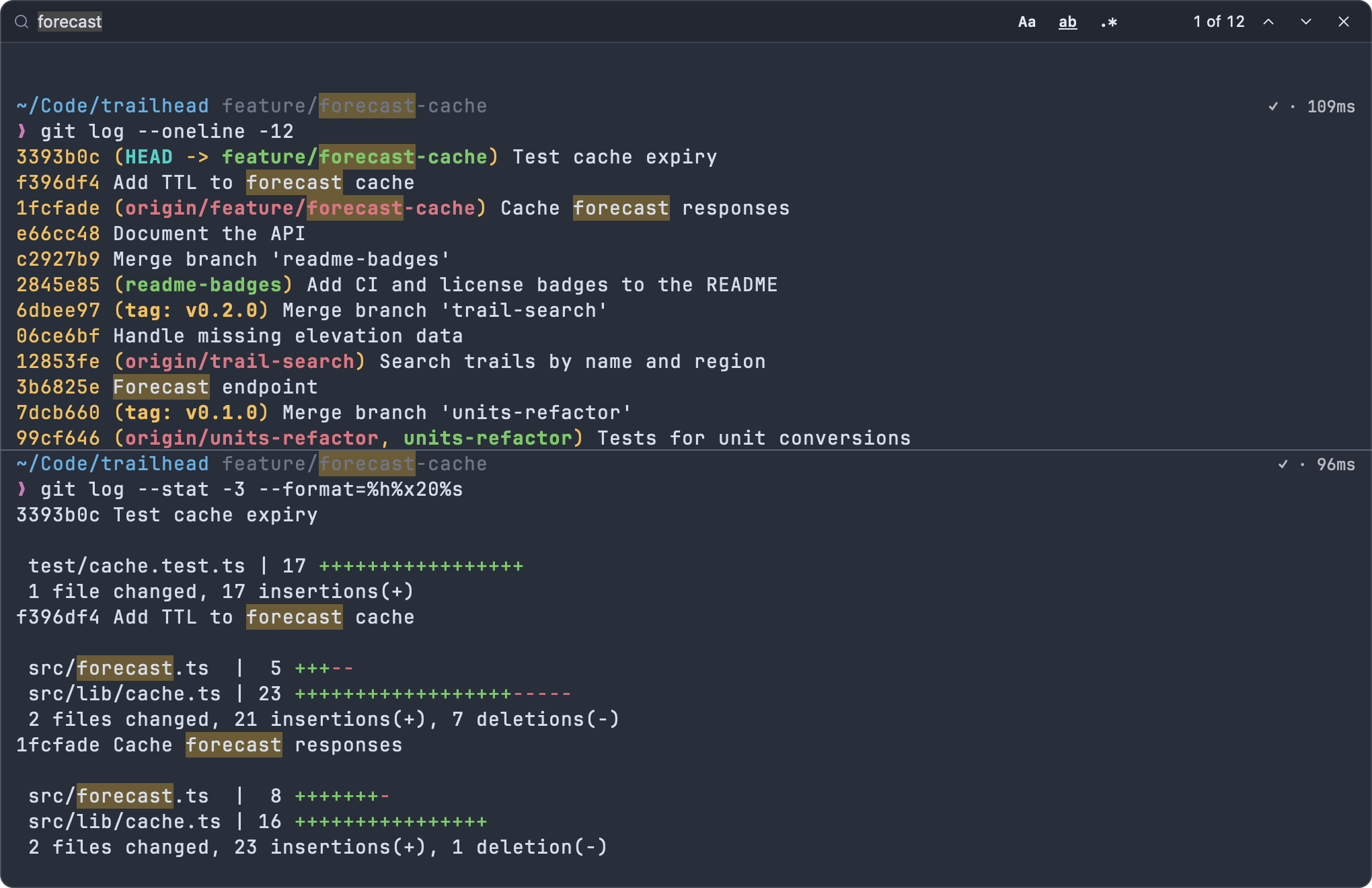Click the '96ms' command duration
Screen dimensions: 1372x888
[1336, 464]
